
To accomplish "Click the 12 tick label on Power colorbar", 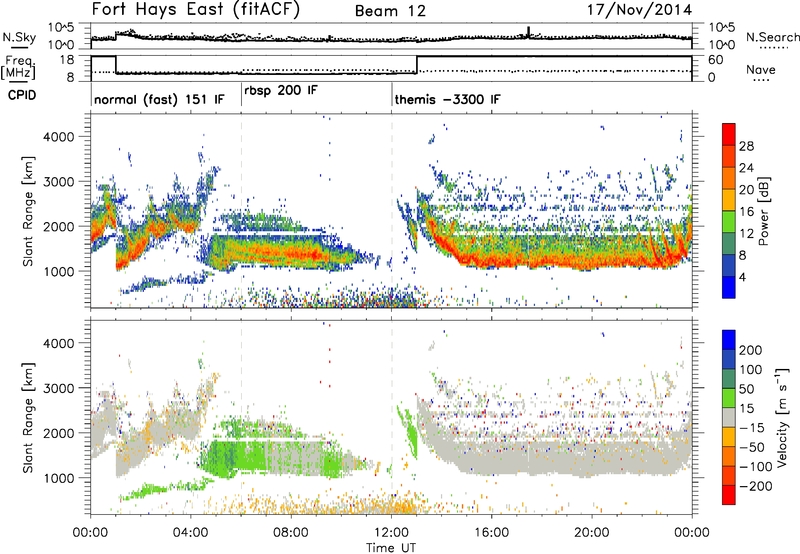I will [746, 233].
